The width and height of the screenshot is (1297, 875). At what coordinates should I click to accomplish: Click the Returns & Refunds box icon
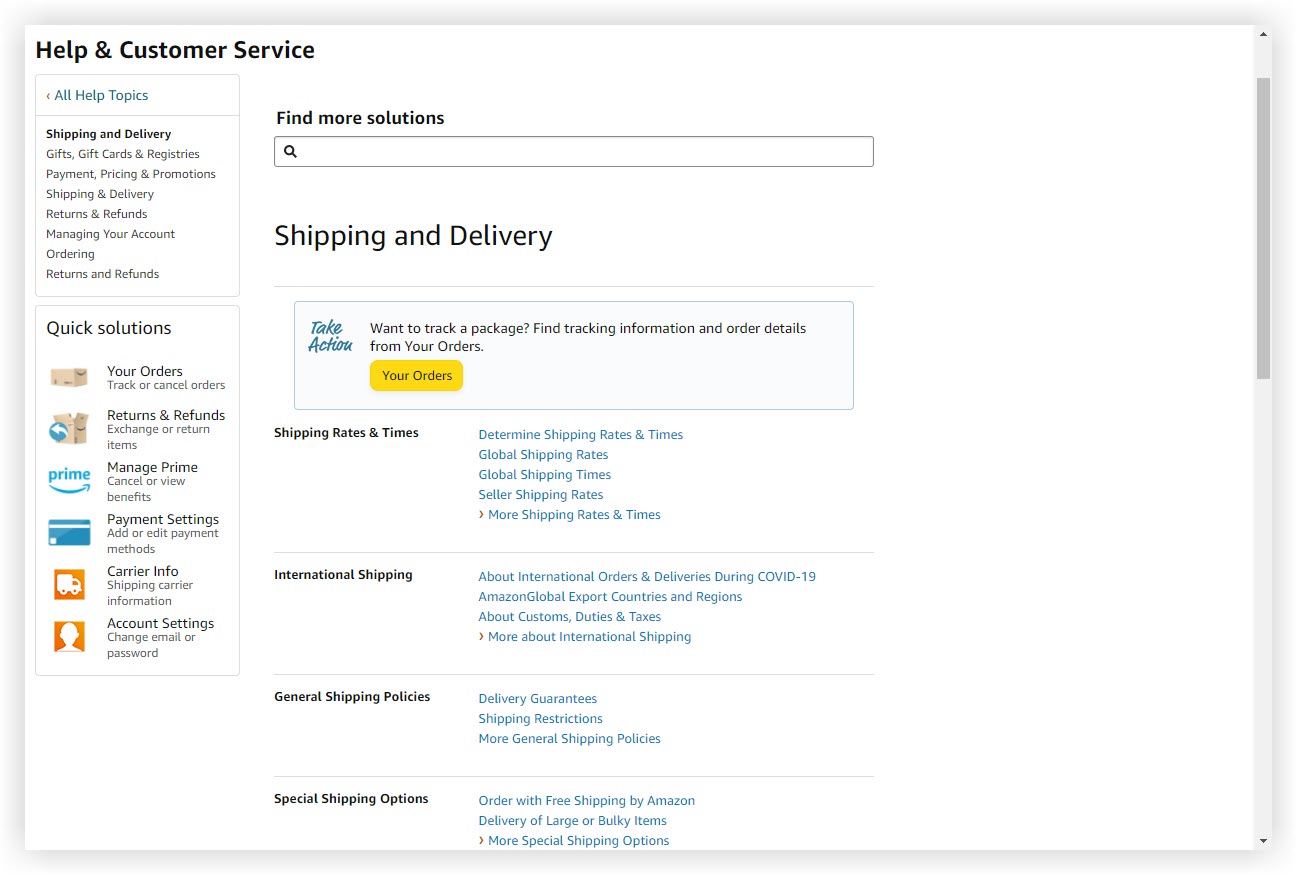tap(69, 429)
